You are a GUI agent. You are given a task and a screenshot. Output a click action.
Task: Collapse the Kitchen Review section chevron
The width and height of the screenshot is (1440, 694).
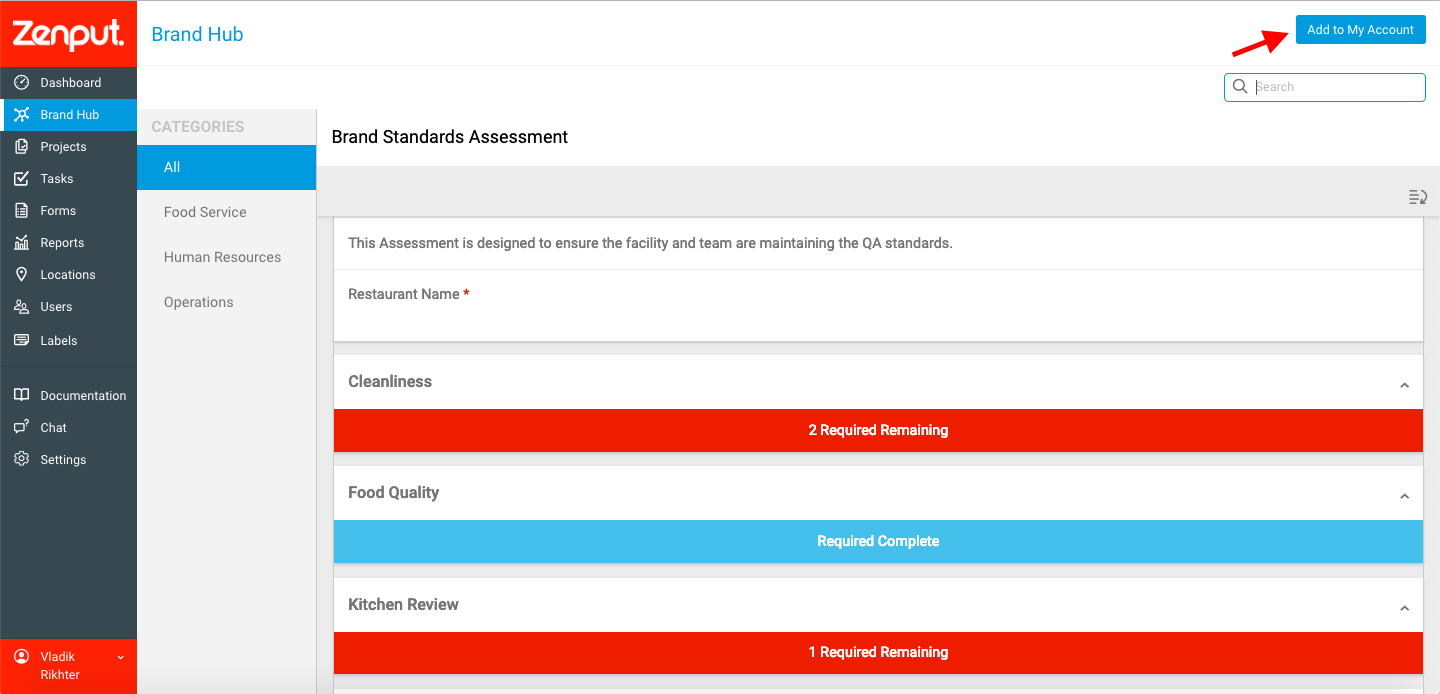[x=1404, y=608]
